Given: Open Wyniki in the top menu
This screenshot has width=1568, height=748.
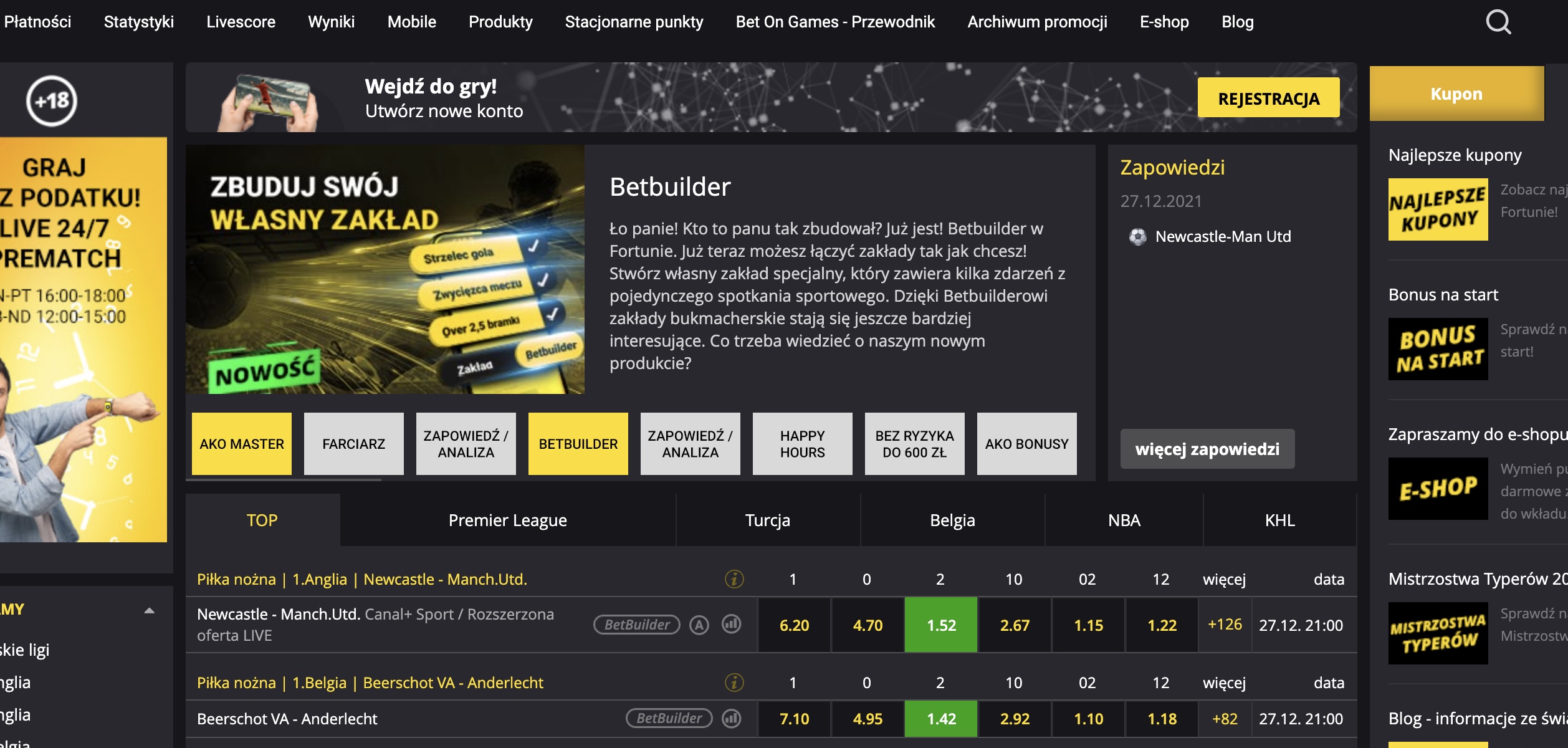Looking at the screenshot, I should (331, 22).
